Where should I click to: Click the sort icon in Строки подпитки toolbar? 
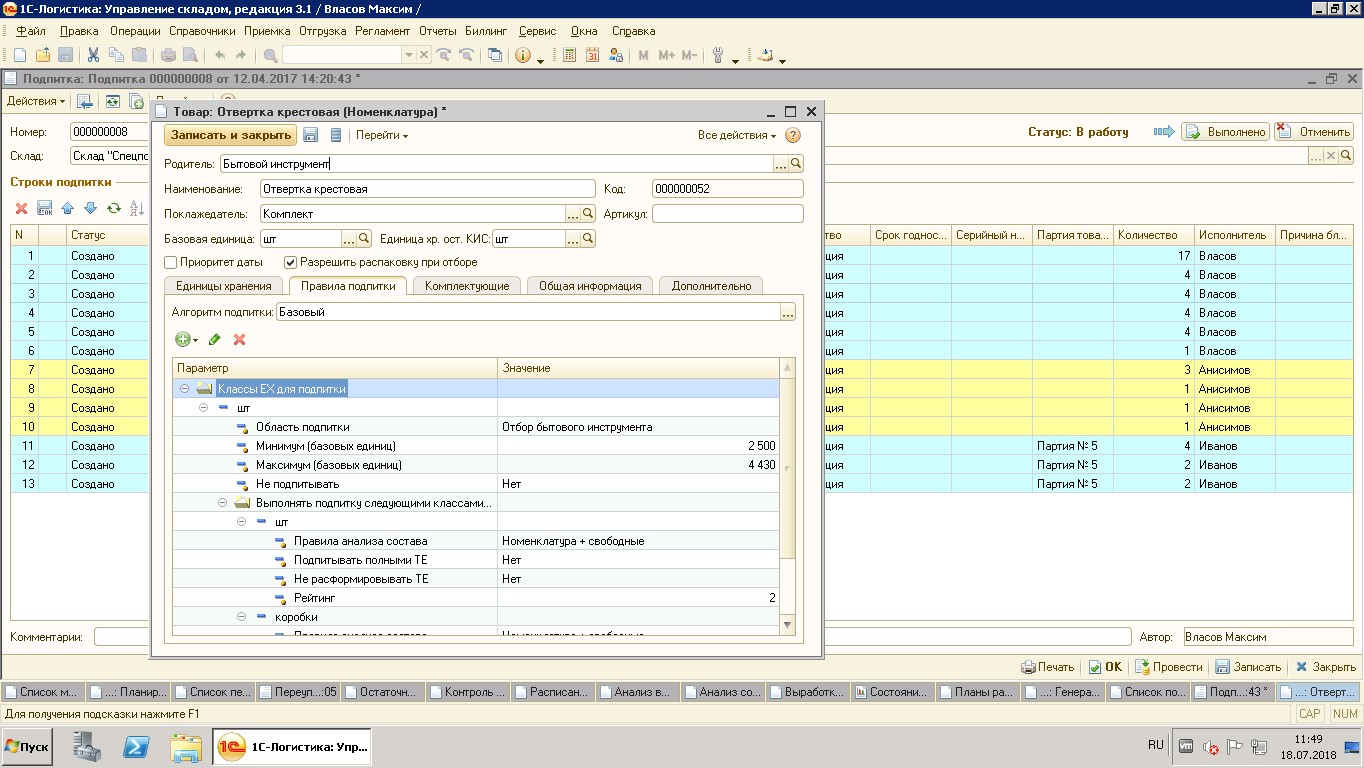pos(137,208)
